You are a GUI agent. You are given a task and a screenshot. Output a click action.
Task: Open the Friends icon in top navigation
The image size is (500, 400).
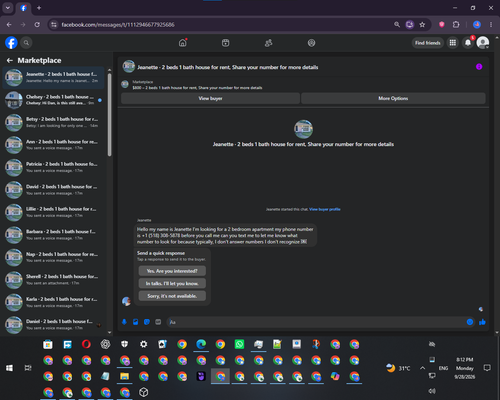pyautogui.click(x=268, y=43)
